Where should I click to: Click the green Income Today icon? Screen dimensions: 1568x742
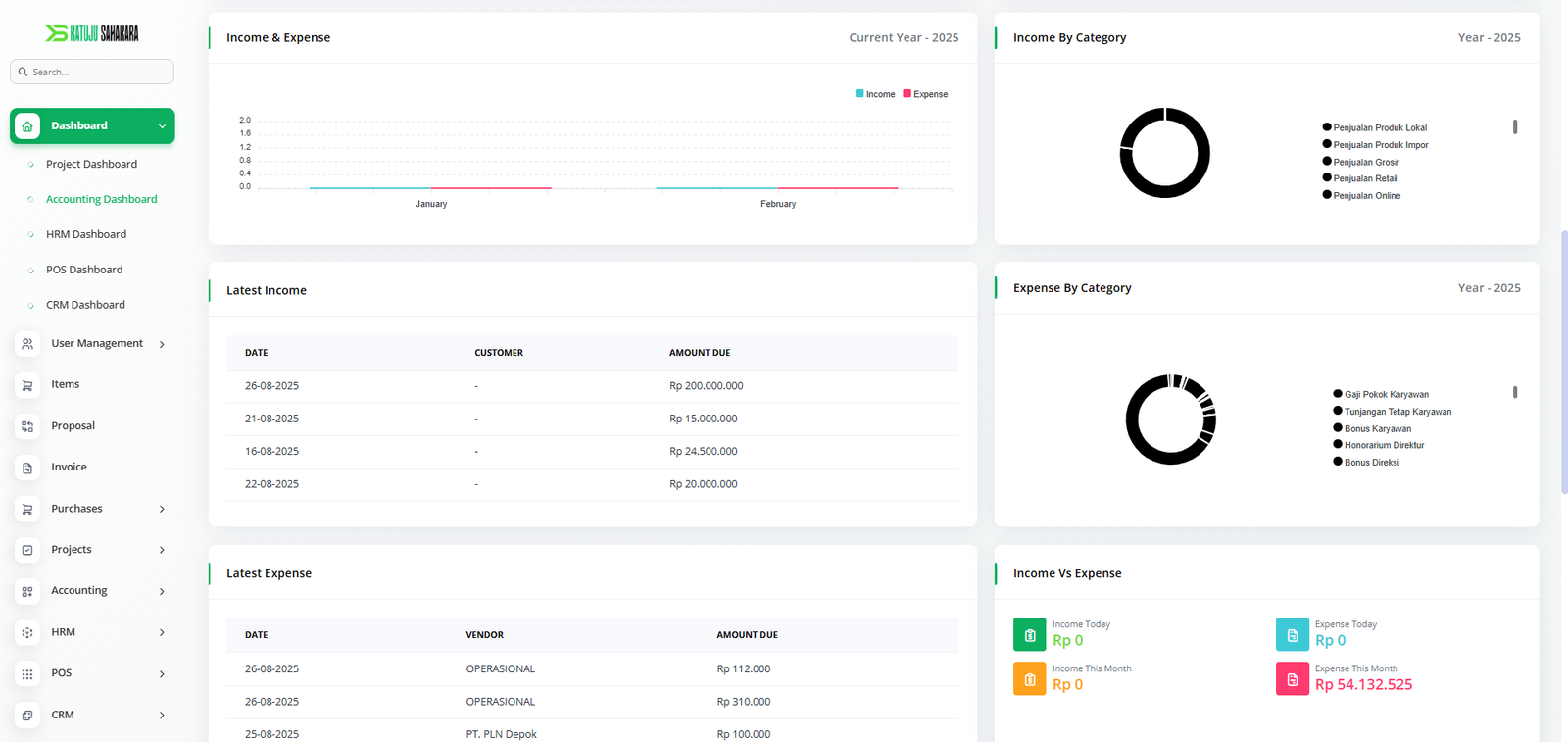pos(1029,635)
